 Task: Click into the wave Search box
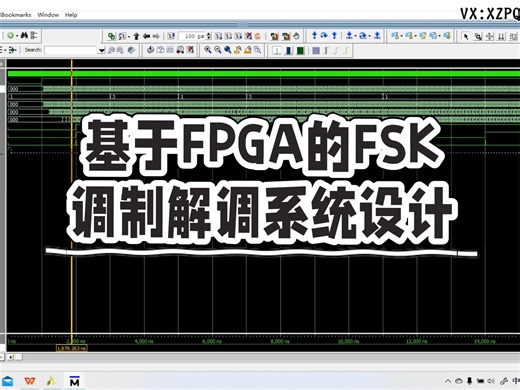point(71,50)
